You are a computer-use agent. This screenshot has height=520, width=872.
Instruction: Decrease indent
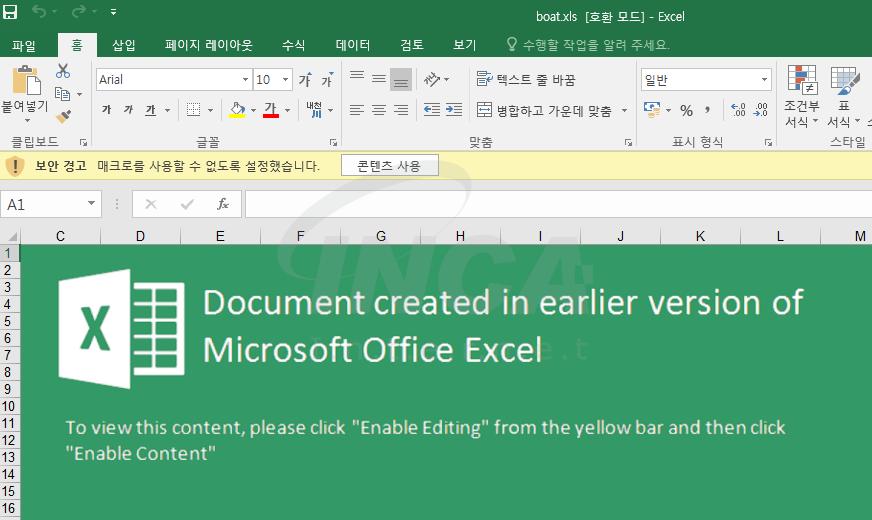tap(432, 110)
